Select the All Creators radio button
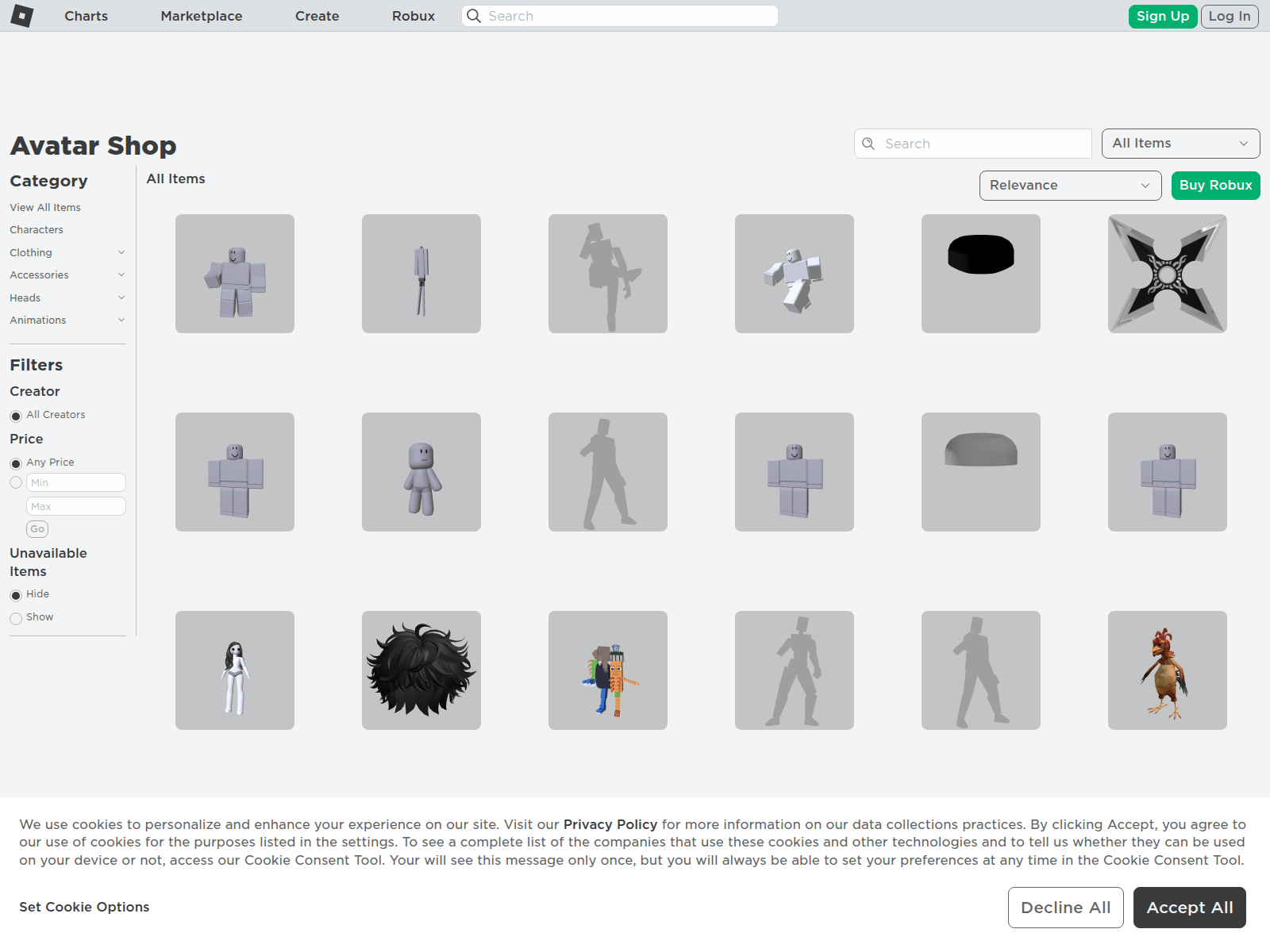1270x952 pixels. point(16,415)
